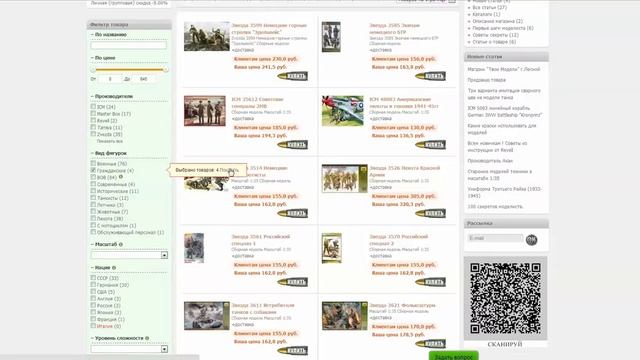Check the ICM (24) manufacturer checkbox
The width and height of the screenshot is (640, 360).
pyautogui.click(x=93, y=107)
